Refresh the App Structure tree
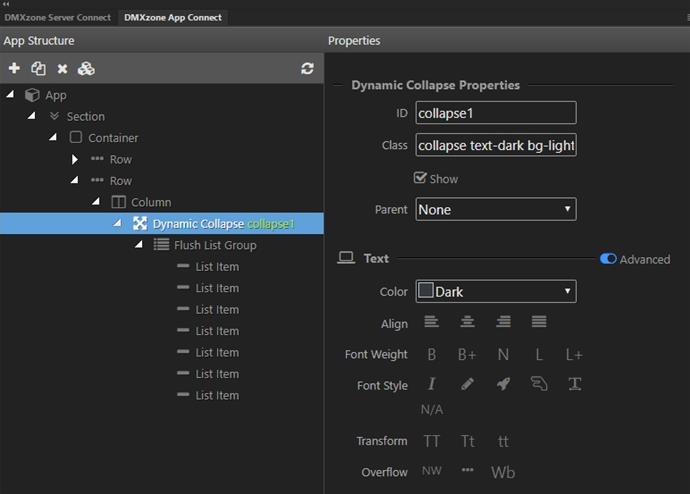 pyautogui.click(x=307, y=68)
